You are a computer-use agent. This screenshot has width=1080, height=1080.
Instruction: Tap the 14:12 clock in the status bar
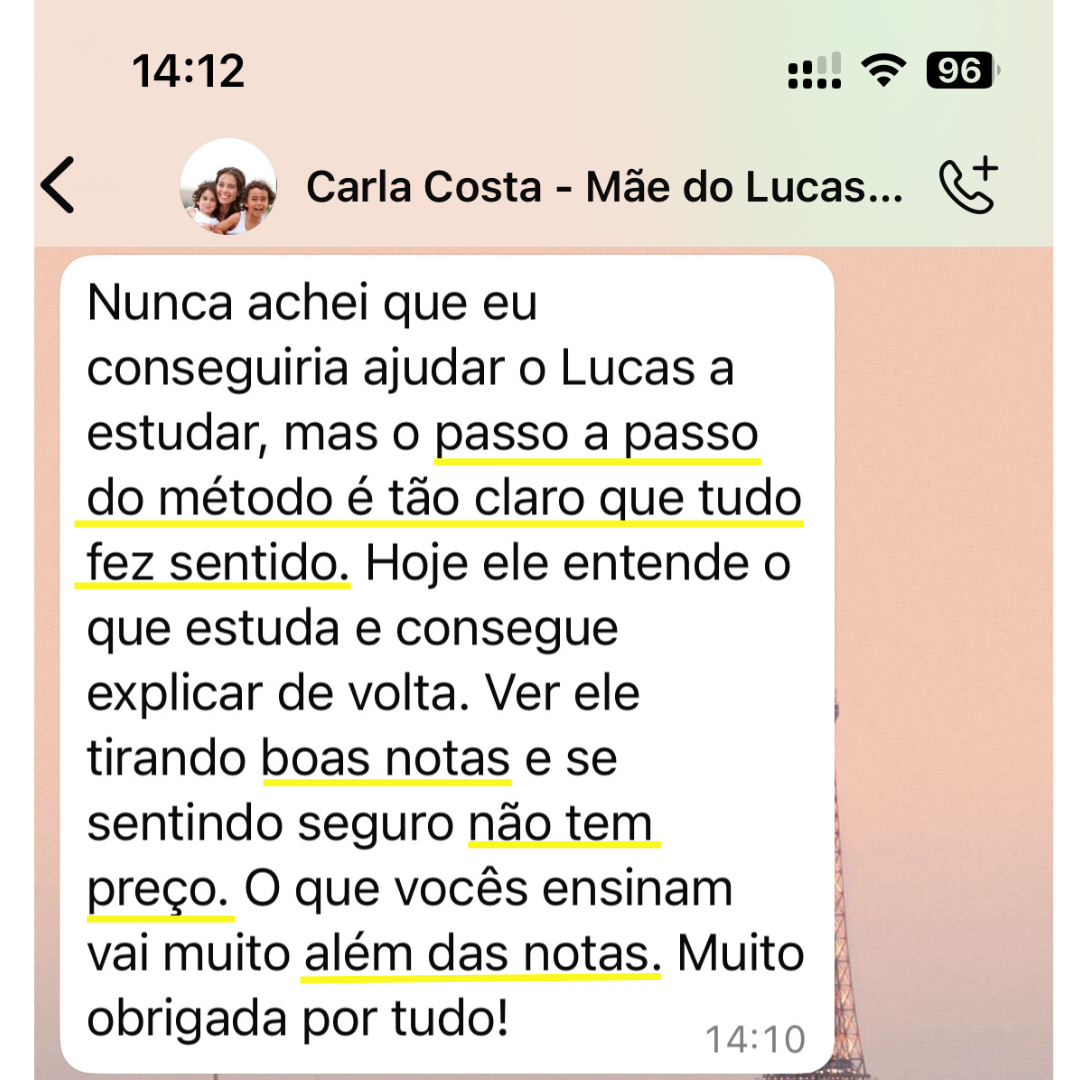(x=188, y=70)
